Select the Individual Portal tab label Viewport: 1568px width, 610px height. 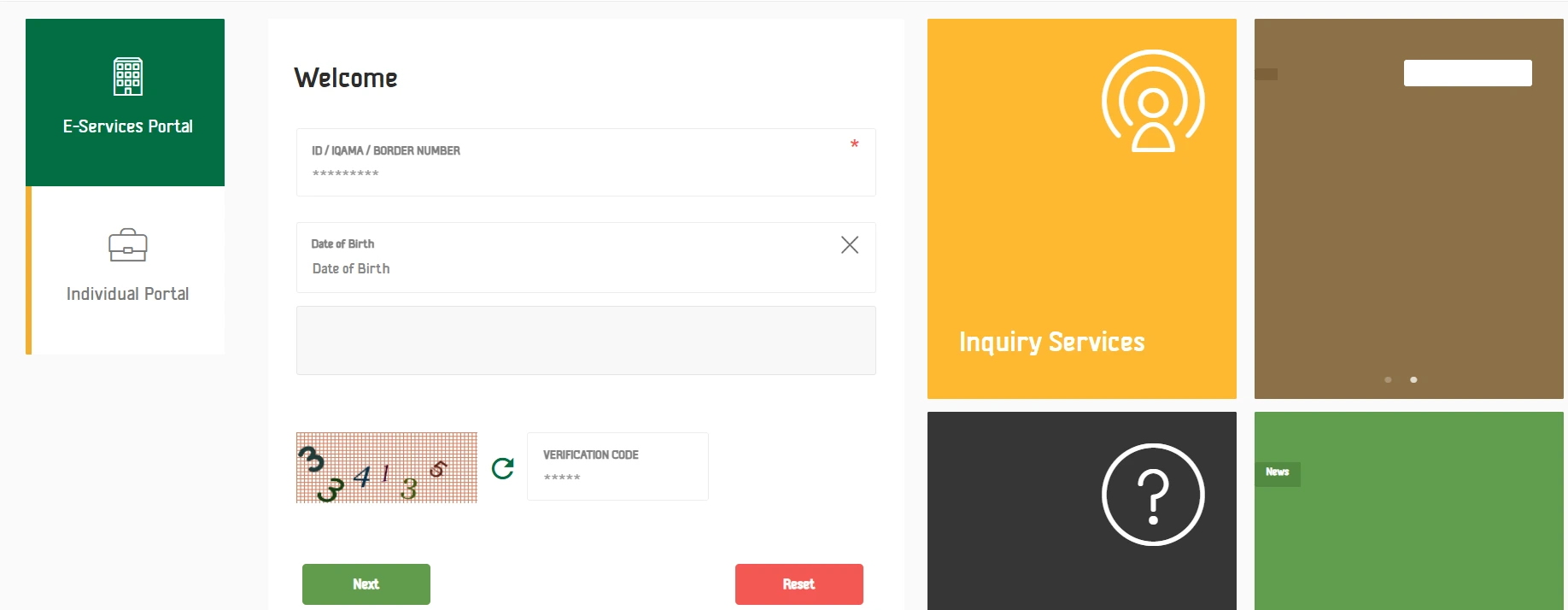click(x=128, y=294)
